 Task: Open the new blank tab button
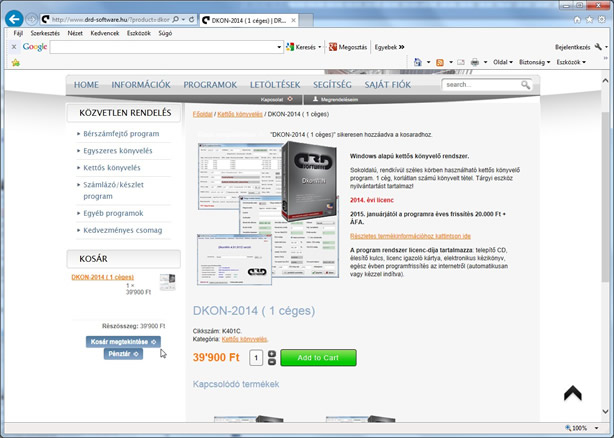pyautogui.click(x=306, y=20)
